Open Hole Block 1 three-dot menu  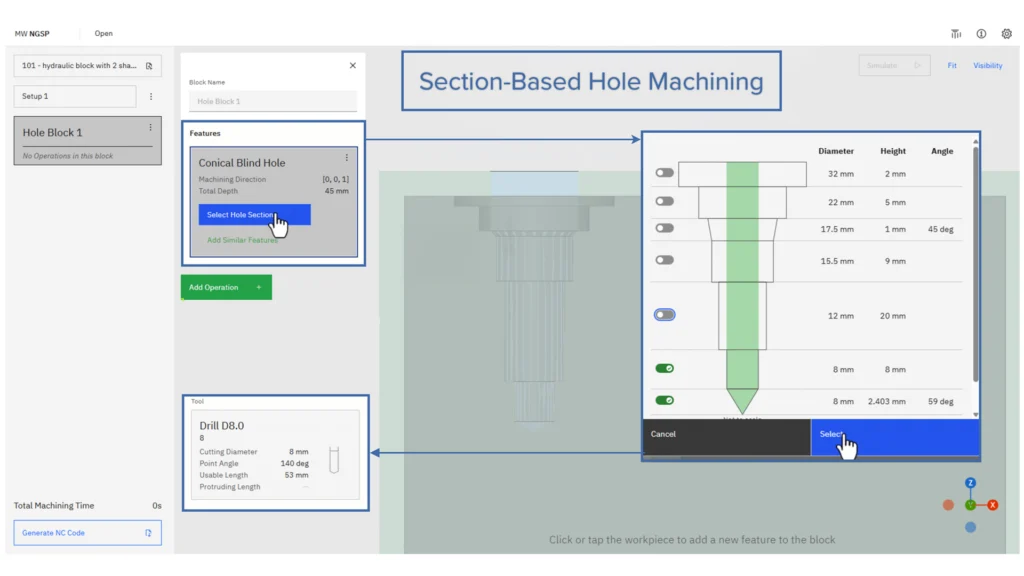point(150,128)
